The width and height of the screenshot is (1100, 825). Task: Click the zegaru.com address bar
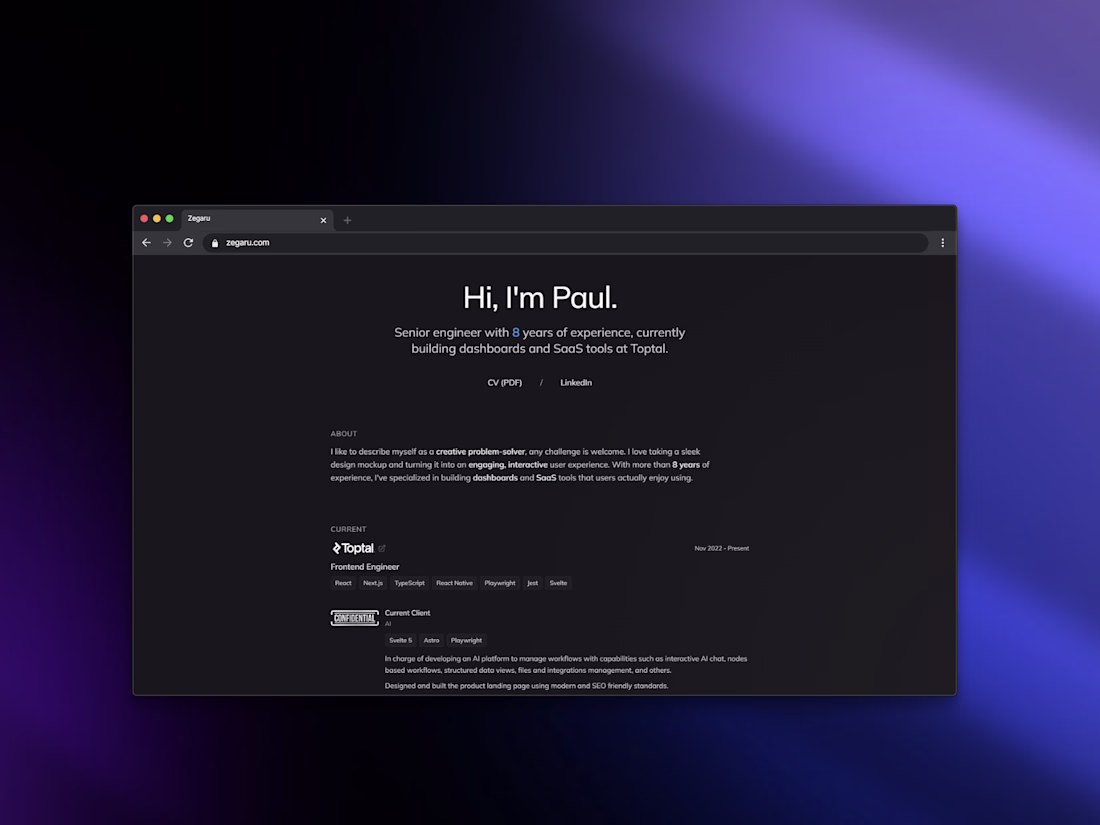click(x=565, y=243)
